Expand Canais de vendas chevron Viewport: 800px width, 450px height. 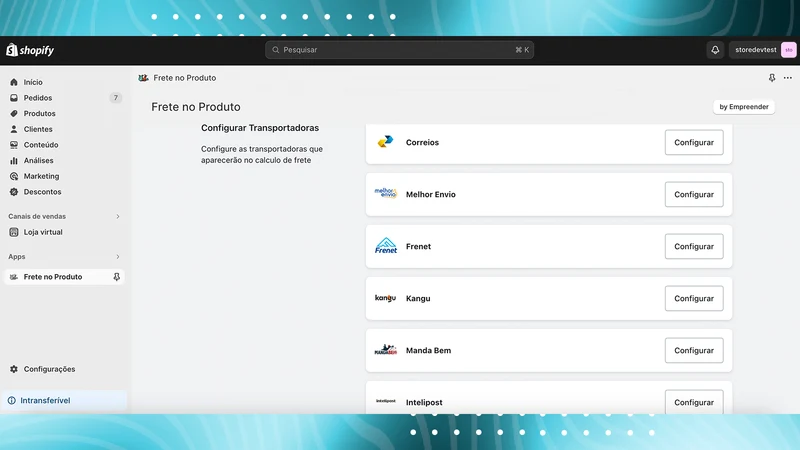pos(118,216)
